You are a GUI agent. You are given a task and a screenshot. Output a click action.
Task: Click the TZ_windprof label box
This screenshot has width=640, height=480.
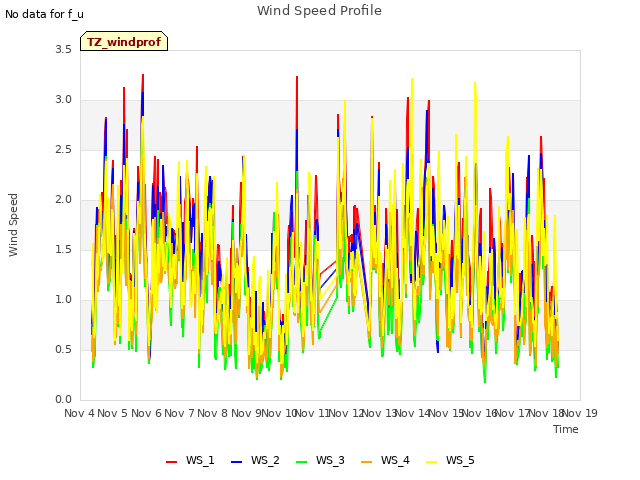click(x=124, y=41)
